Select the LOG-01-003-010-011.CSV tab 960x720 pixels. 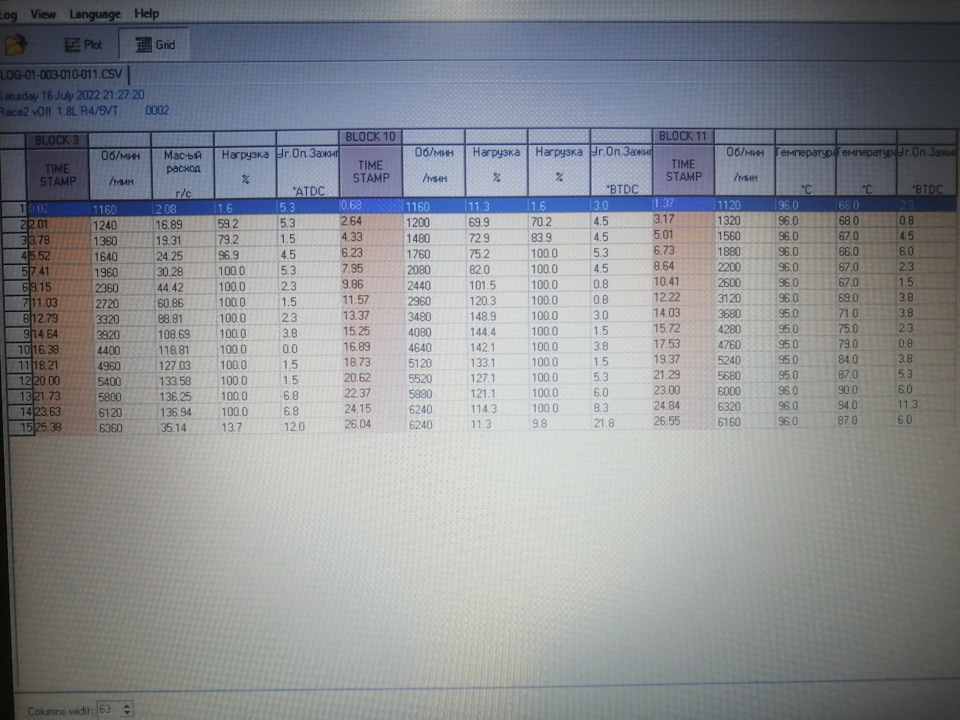click(62, 75)
